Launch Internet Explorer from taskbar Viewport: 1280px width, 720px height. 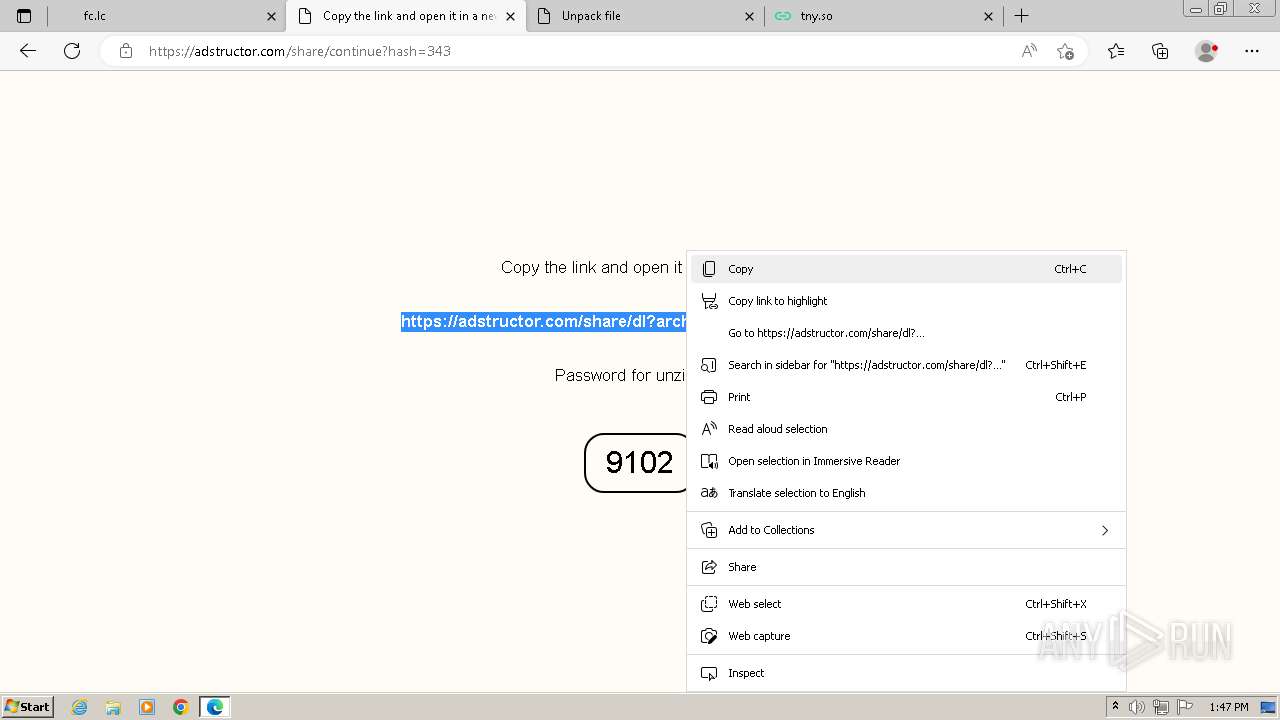80,707
